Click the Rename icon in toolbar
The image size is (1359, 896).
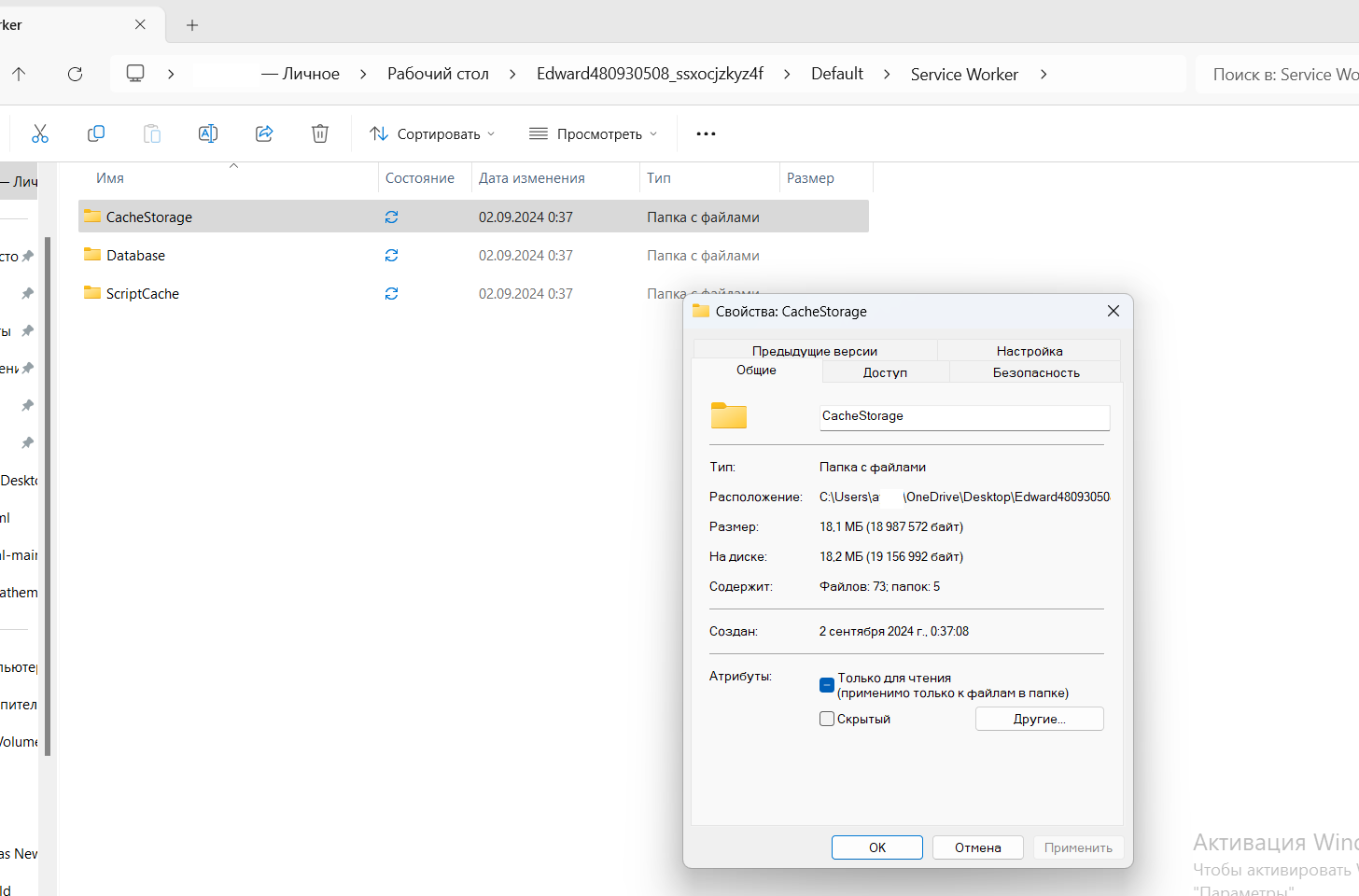208,133
